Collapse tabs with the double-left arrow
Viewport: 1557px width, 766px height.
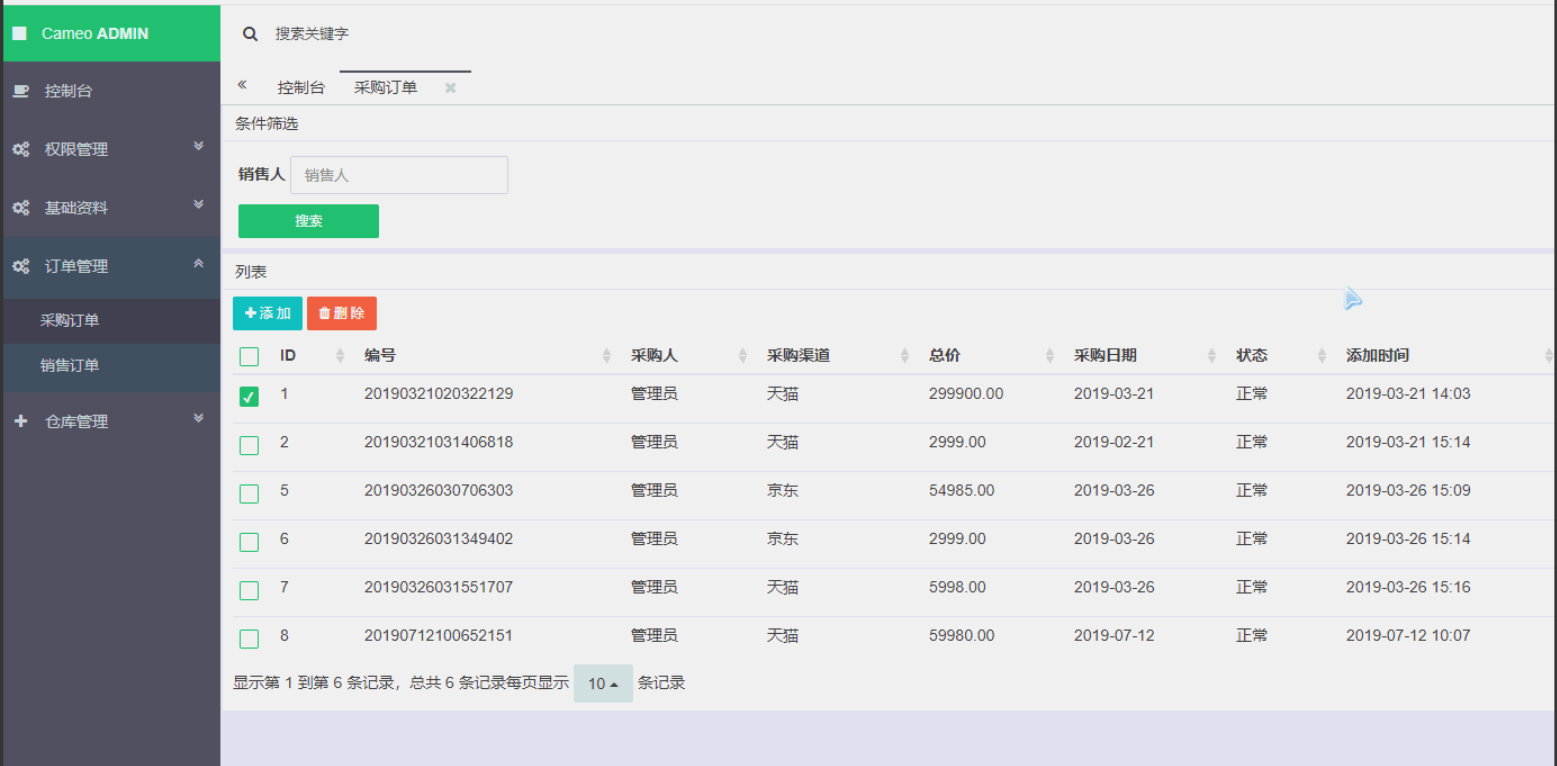coord(242,85)
